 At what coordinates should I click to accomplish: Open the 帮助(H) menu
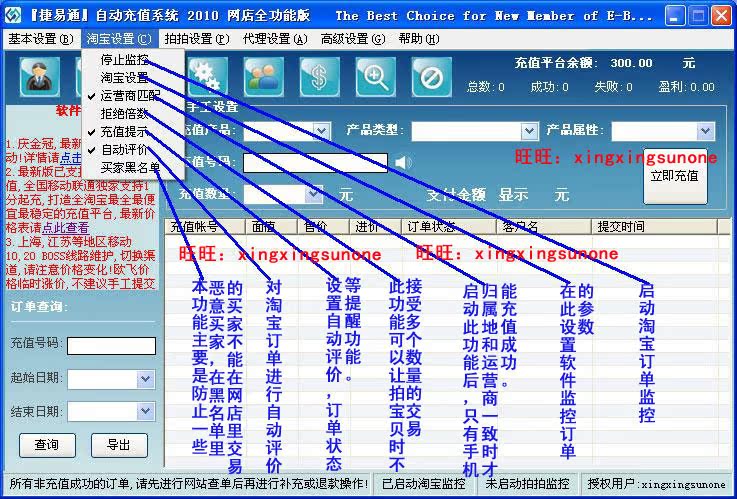(419, 39)
